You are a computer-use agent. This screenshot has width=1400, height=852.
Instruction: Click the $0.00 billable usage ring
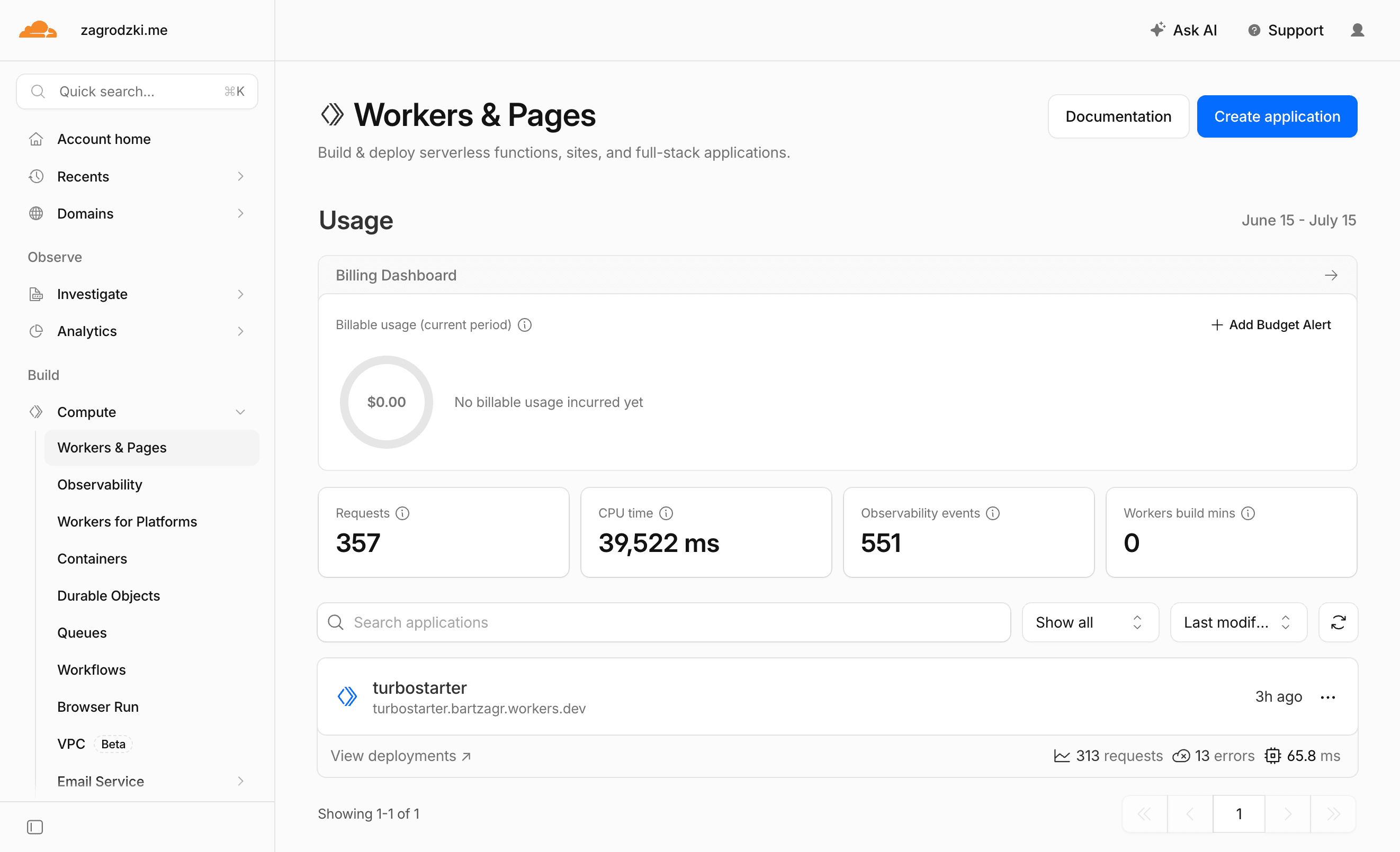tap(387, 402)
